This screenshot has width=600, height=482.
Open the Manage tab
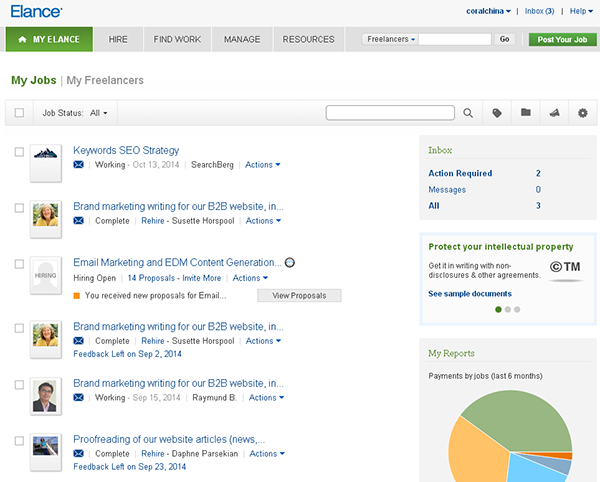click(x=242, y=39)
